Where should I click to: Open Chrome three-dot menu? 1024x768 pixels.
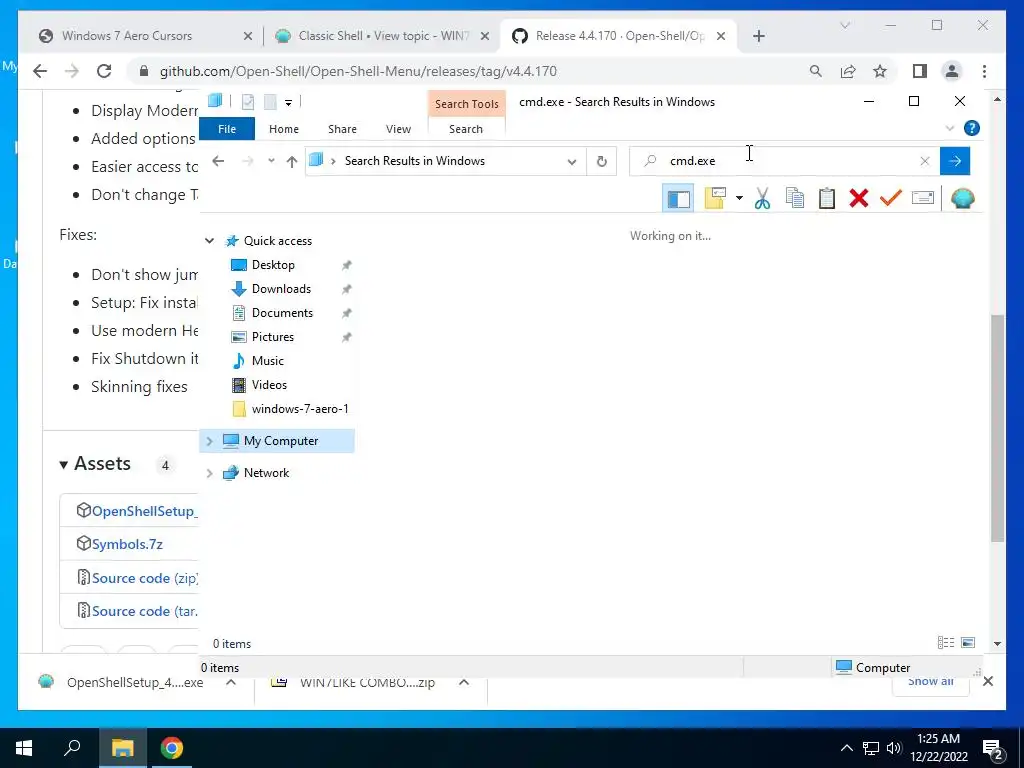[984, 71]
